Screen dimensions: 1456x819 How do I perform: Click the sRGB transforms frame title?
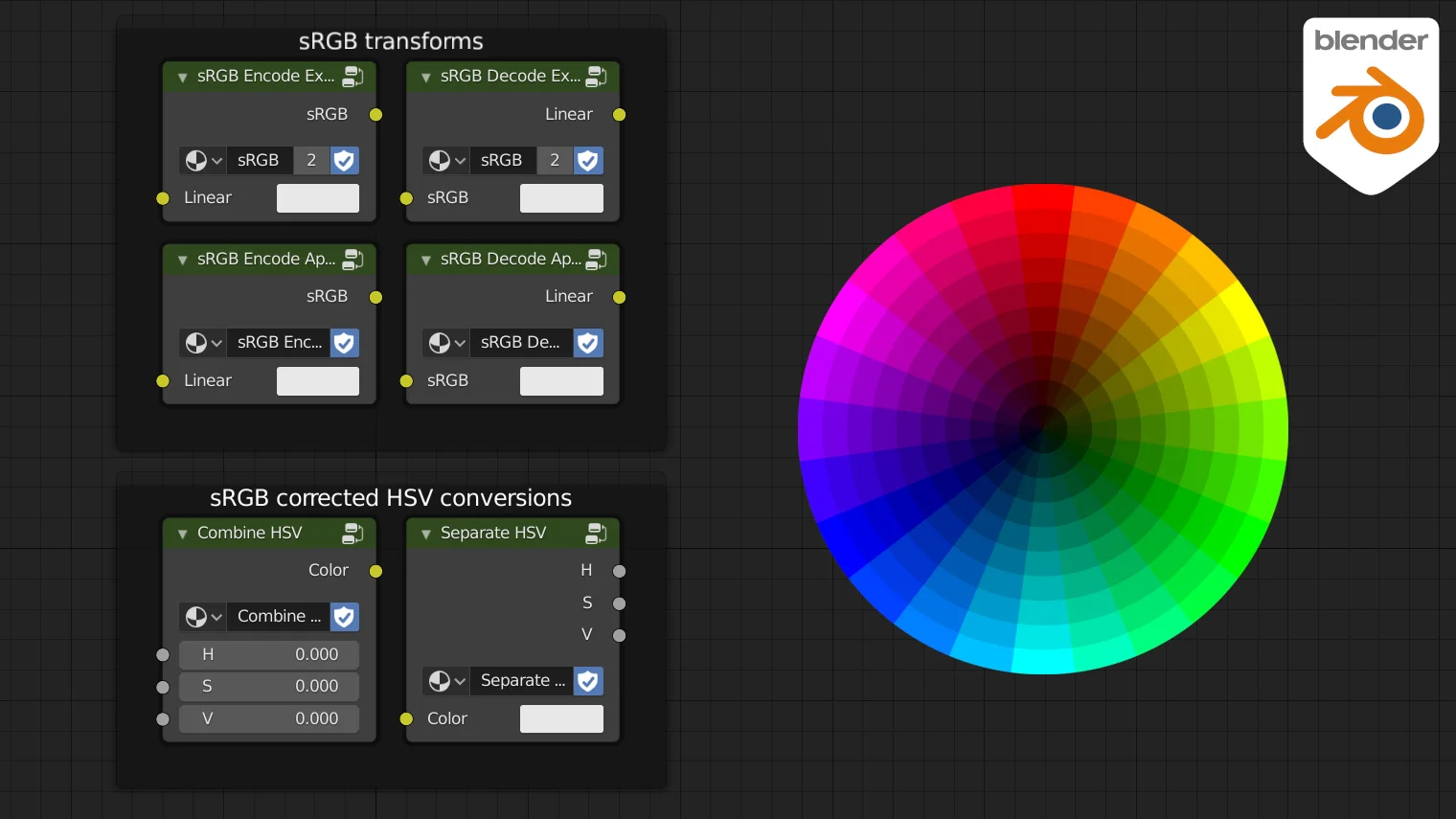pyautogui.click(x=391, y=41)
